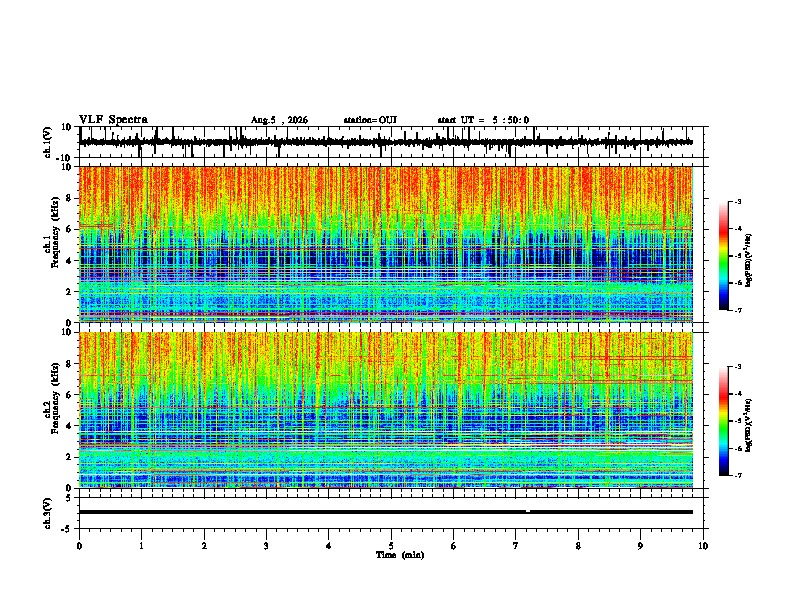This screenshot has height=612, width=792.
Task: Click the start UT = 5:50:0 label
Action: pyautogui.click(x=483, y=120)
